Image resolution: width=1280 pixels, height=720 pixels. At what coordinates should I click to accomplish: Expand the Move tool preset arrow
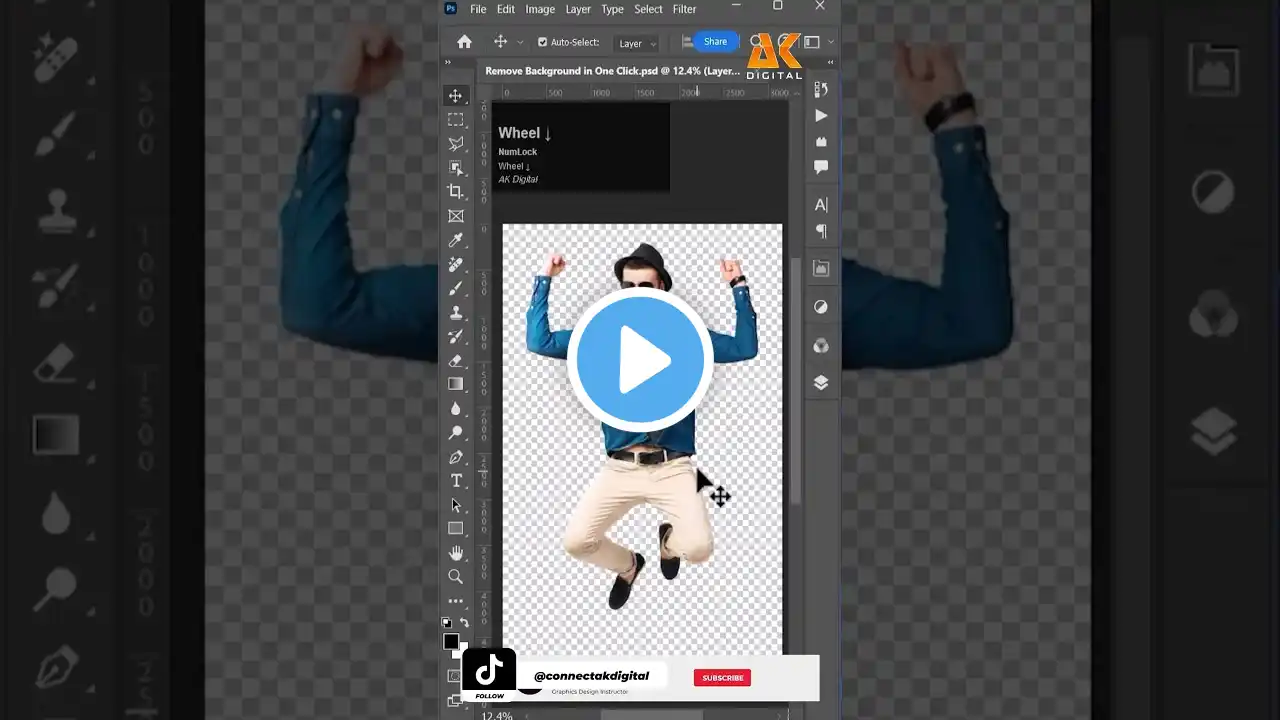pyautogui.click(x=520, y=42)
